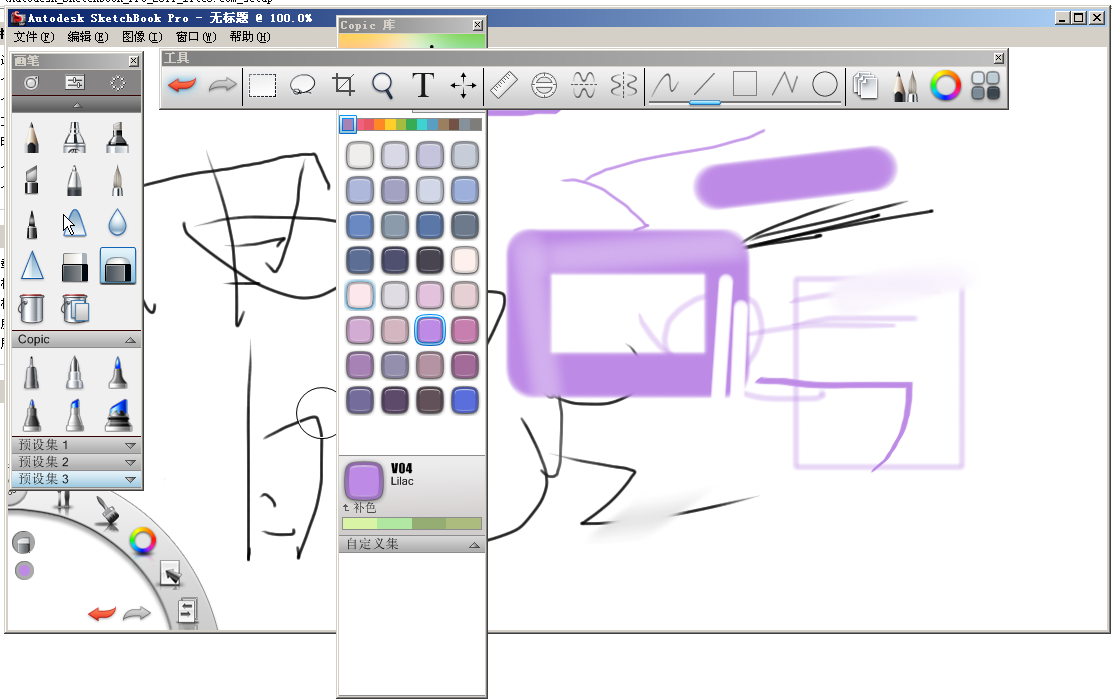Choose the crop tool
Viewport: 1112px width, 700px height.
343,85
